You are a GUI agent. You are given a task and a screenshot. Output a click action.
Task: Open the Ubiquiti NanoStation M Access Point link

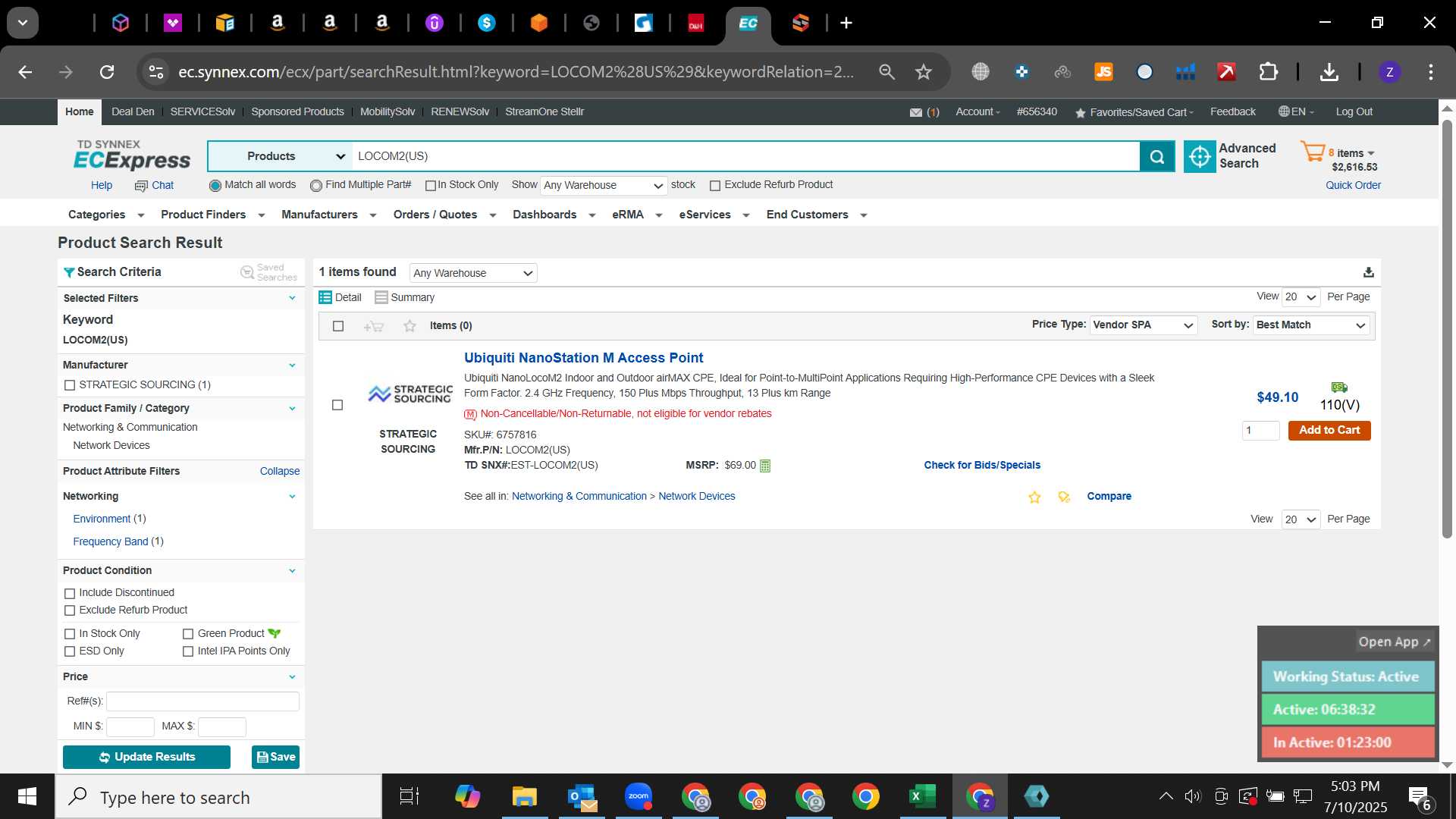pyautogui.click(x=583, y=358)
